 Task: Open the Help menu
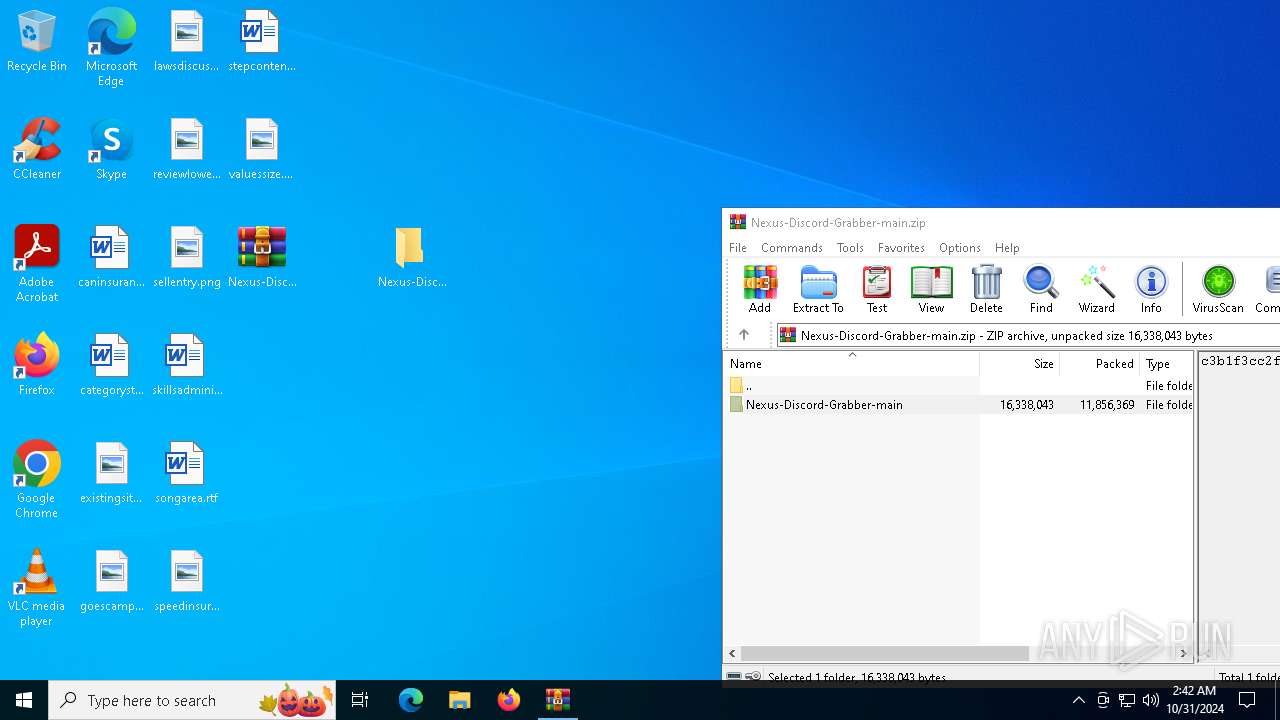[x=1007, y=248]
